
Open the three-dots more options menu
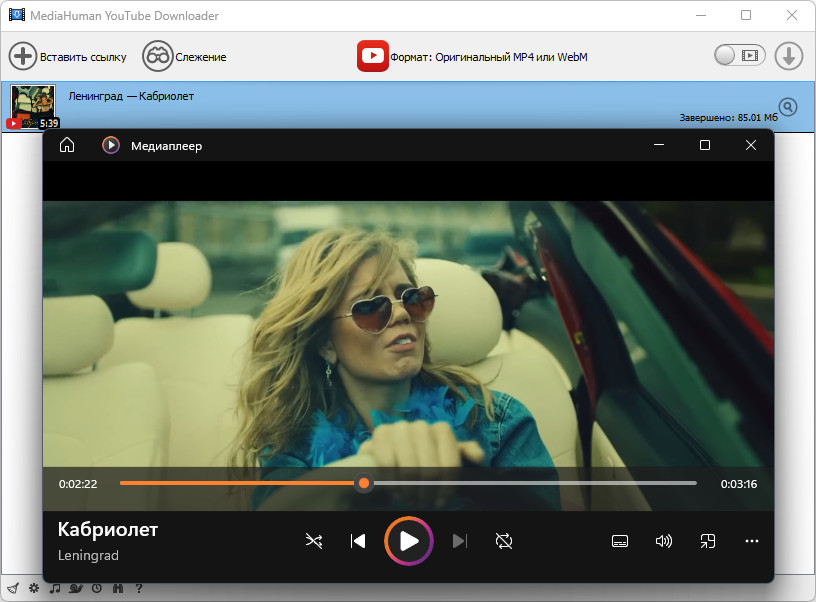point(751,541)
